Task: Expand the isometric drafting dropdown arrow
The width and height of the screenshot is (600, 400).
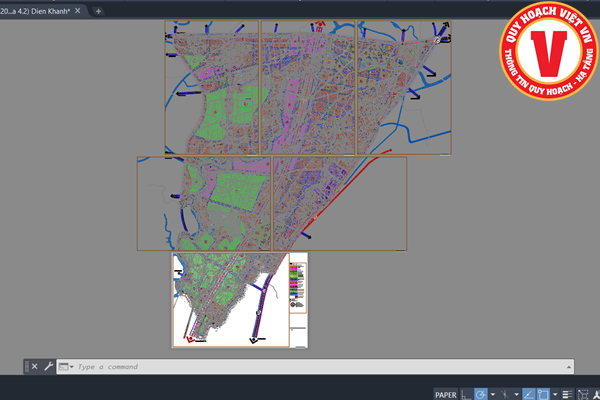Action: 516,394
